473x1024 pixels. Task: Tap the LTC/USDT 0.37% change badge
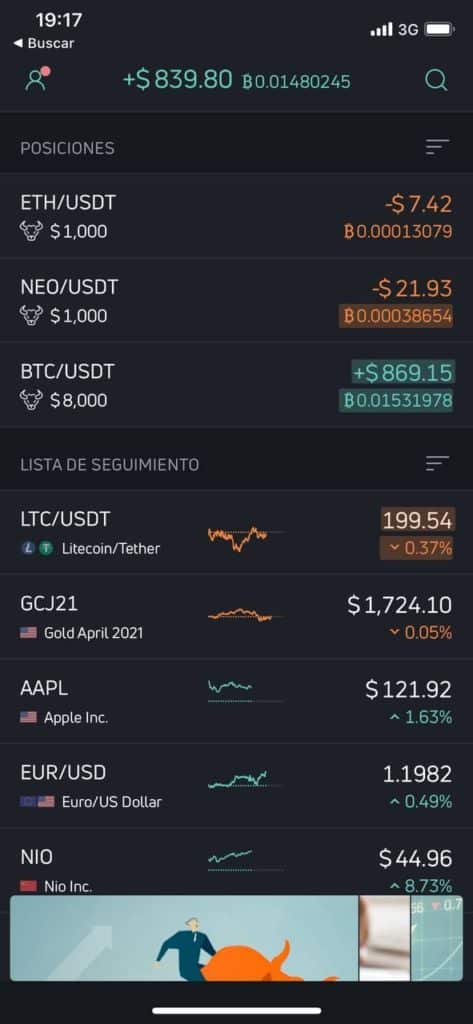pos(416,548)
